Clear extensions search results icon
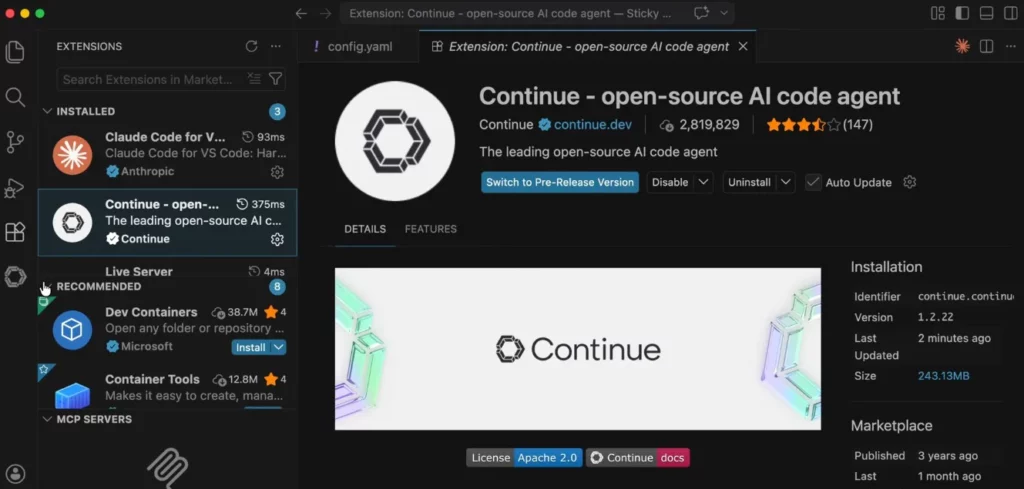Screen dimensions: 1024x489 pos(254,79)
